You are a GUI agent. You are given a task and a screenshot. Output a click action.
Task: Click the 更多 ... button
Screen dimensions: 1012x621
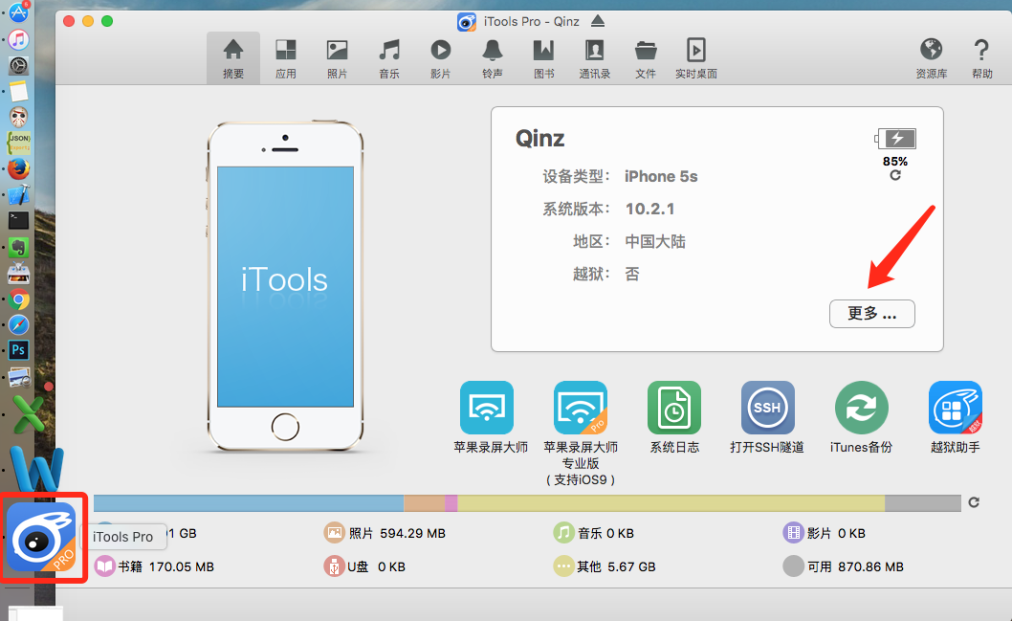click(872, 314)
